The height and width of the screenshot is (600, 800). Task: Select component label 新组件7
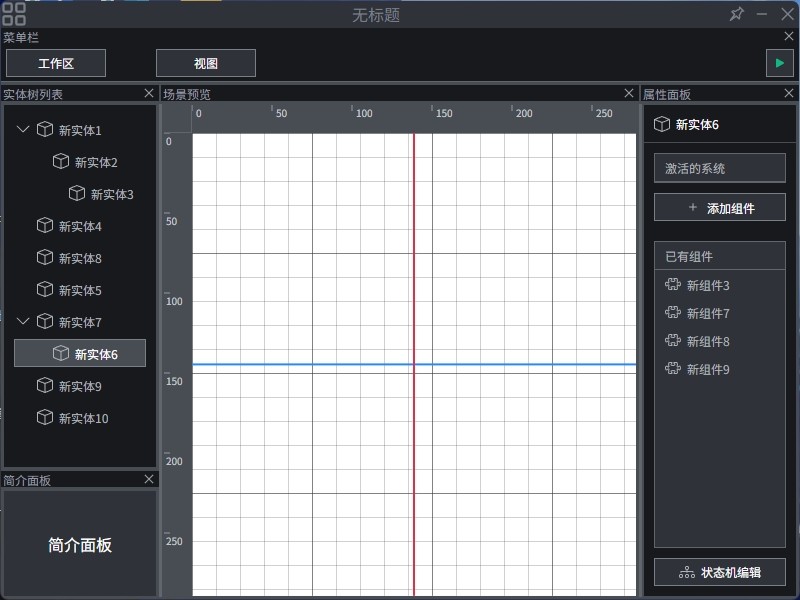pos(708,314)
